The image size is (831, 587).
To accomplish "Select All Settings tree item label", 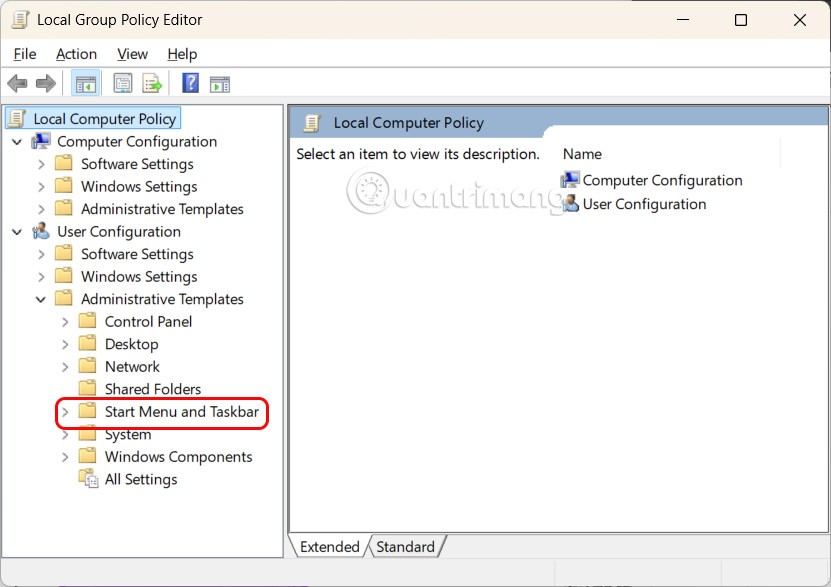I will (141, 479).
